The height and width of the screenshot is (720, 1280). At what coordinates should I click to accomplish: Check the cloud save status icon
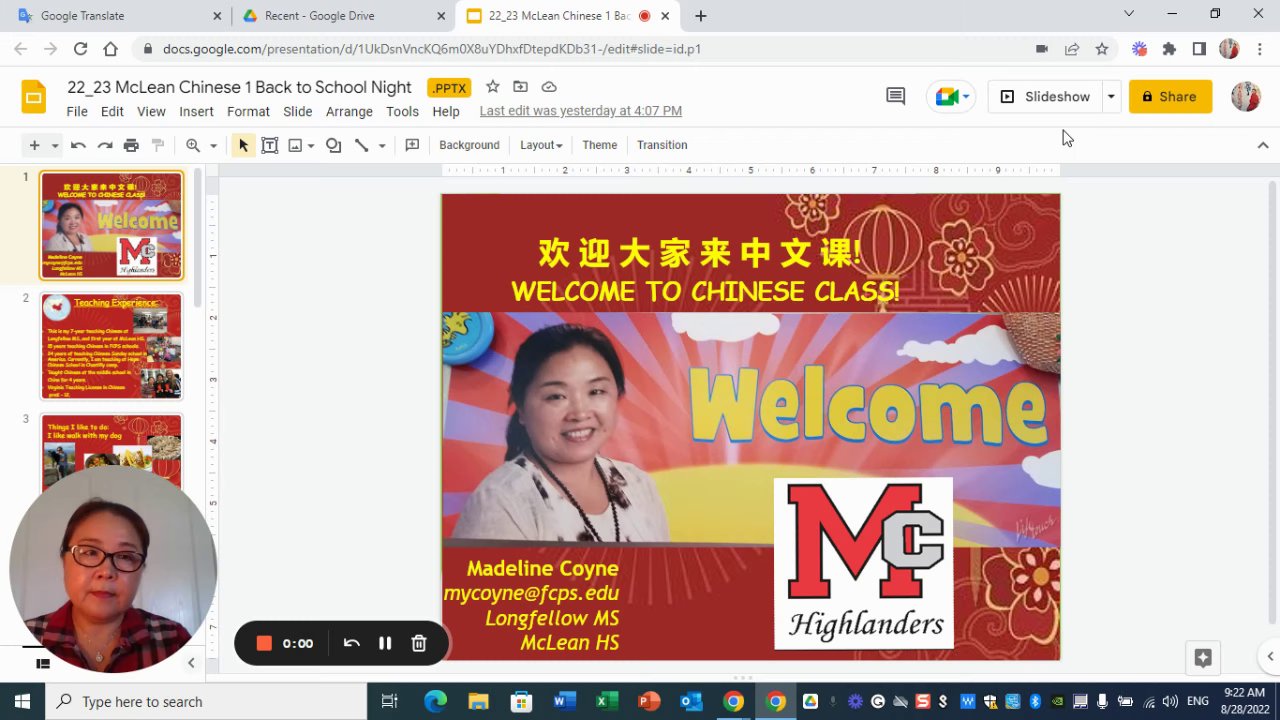click(x=549, y=87)
